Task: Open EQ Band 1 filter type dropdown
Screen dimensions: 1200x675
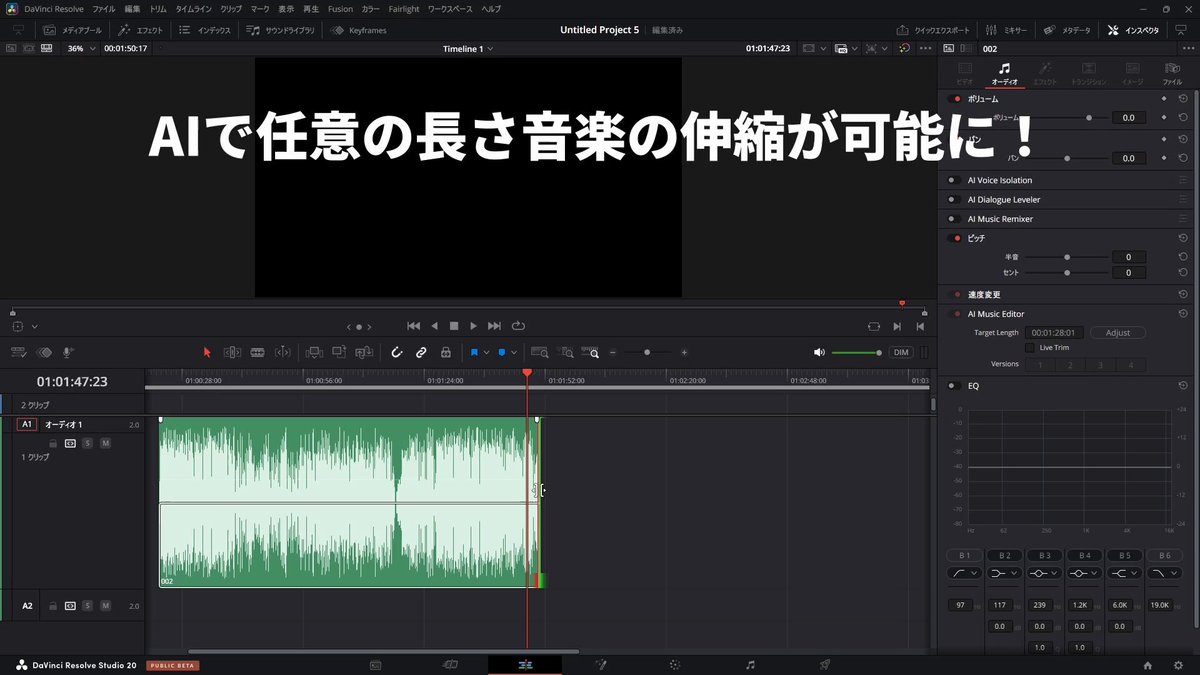Action: (x=964, y=573)
